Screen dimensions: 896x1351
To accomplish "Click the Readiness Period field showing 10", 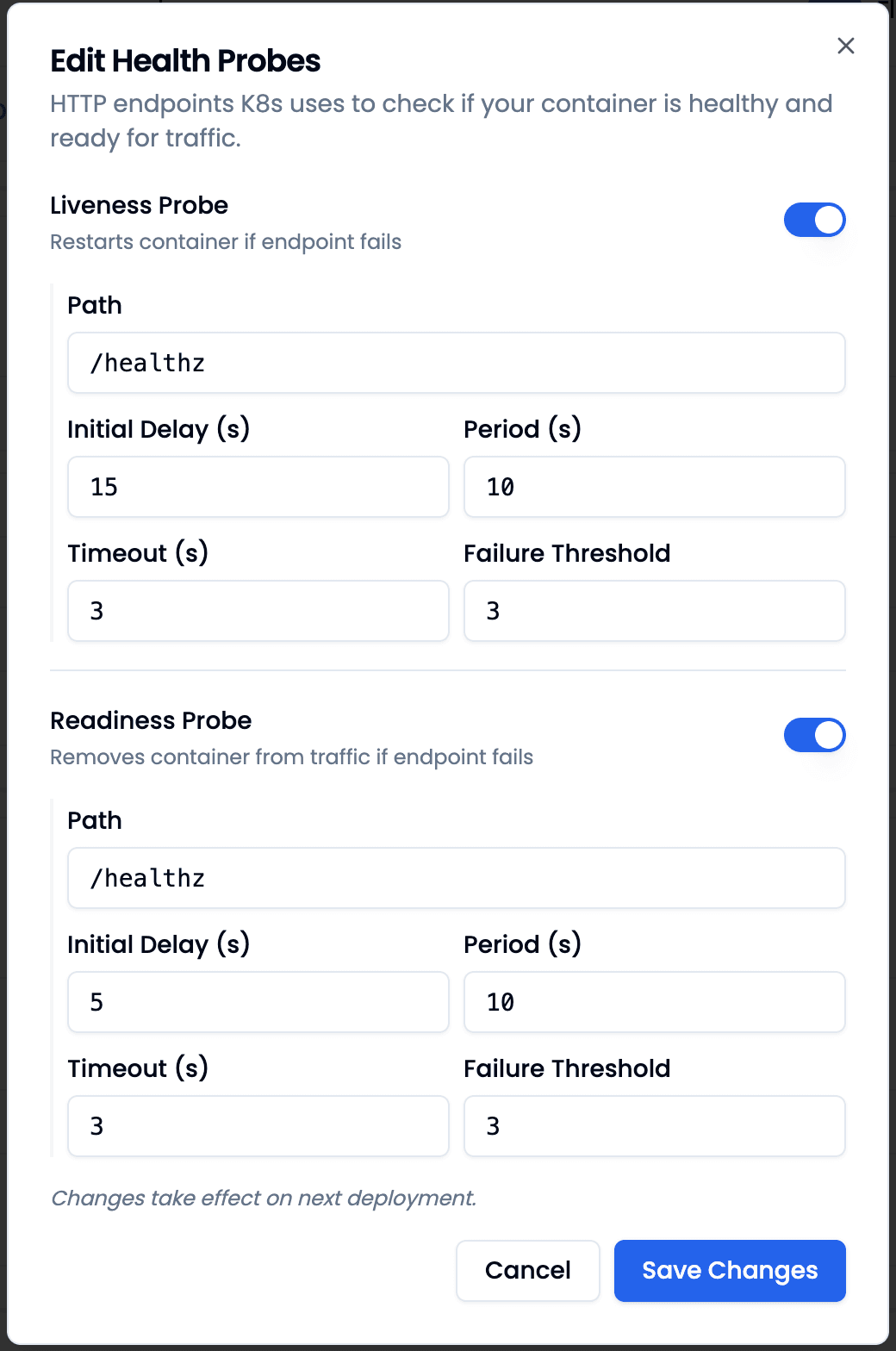I will pos(654,1002).
